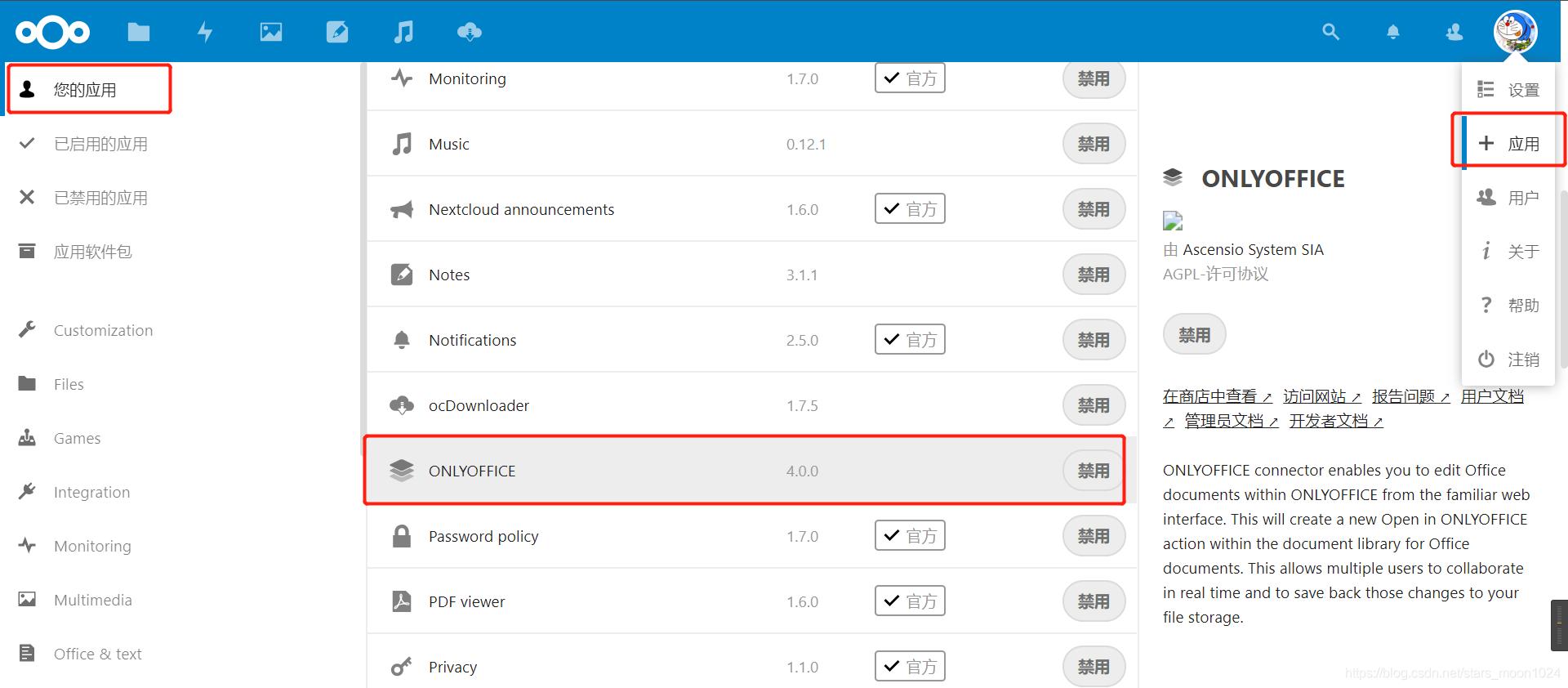Click the Nextcloud announcements megaphone icon
The width and height of the screenshot is (1568, 688).
[401, 209]
